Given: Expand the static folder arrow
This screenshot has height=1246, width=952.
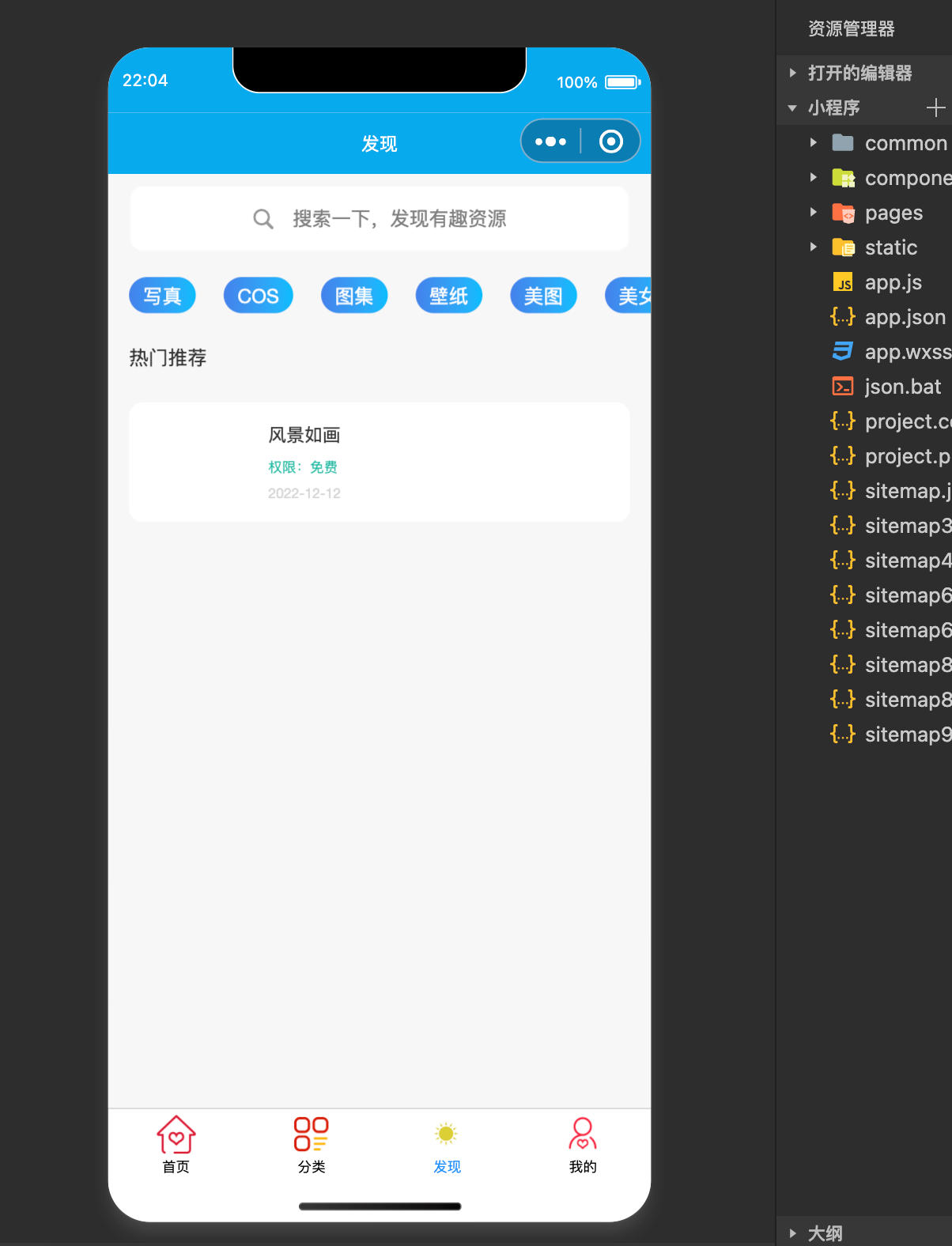Looking at the screenshot, I should coord(813,247).
